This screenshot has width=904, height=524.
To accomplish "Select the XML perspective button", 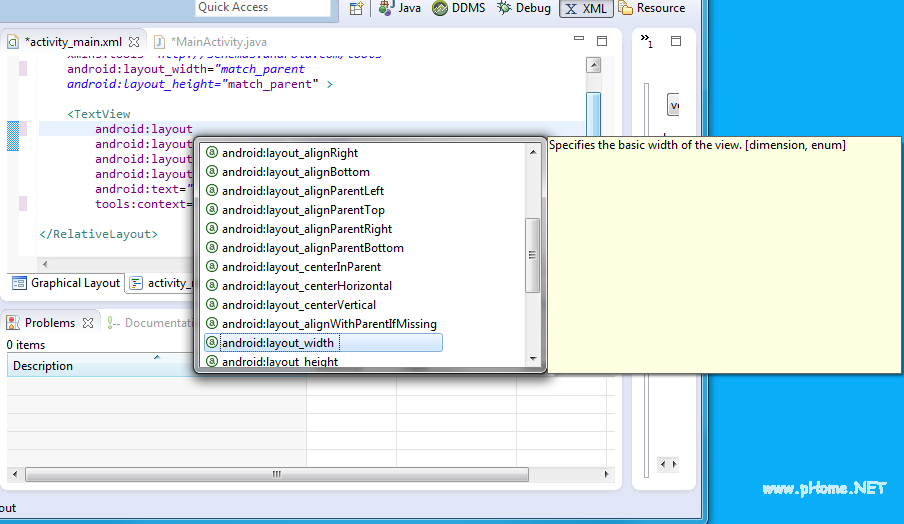I will point(586,9).
